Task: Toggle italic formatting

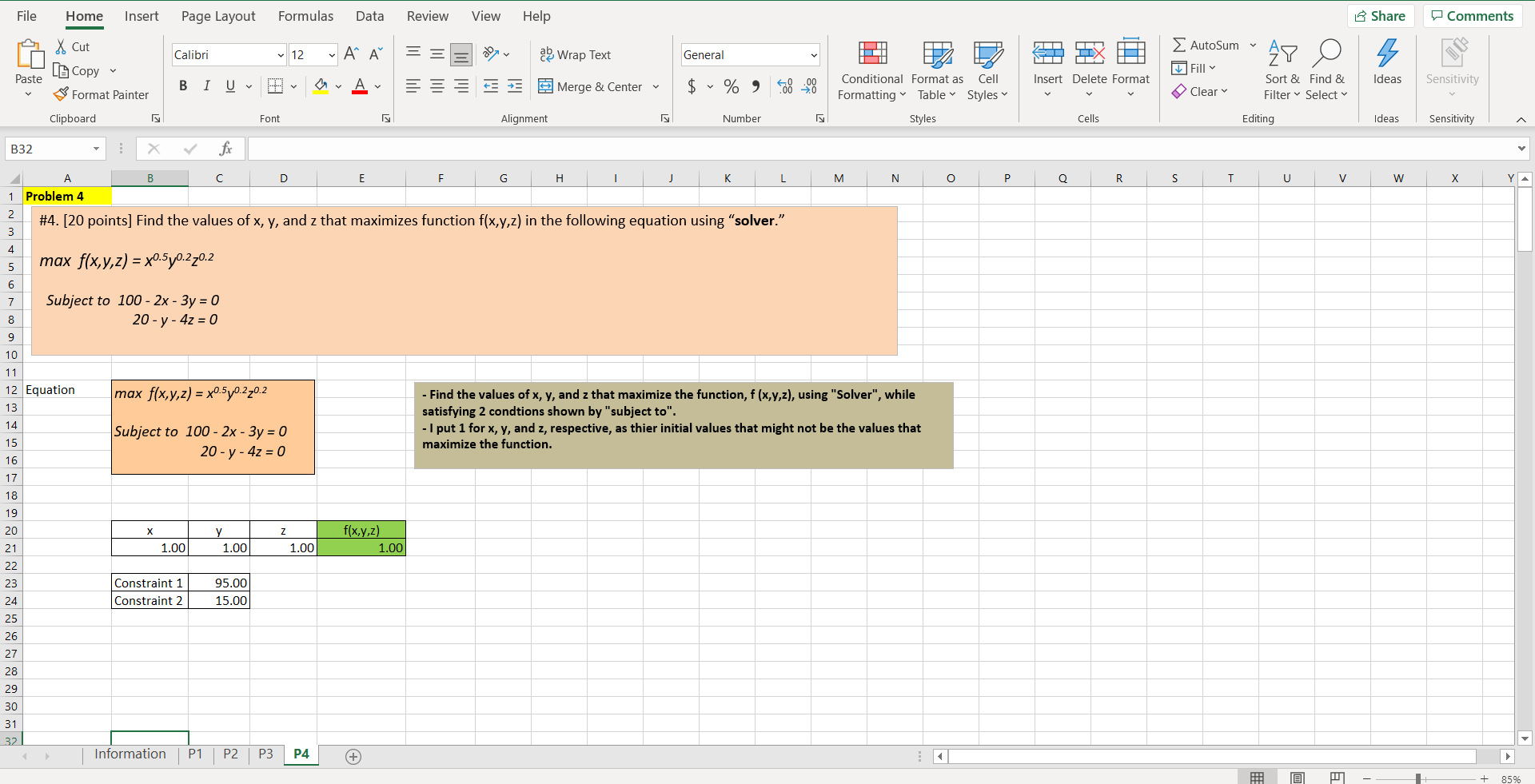Action: pos(206,86)
